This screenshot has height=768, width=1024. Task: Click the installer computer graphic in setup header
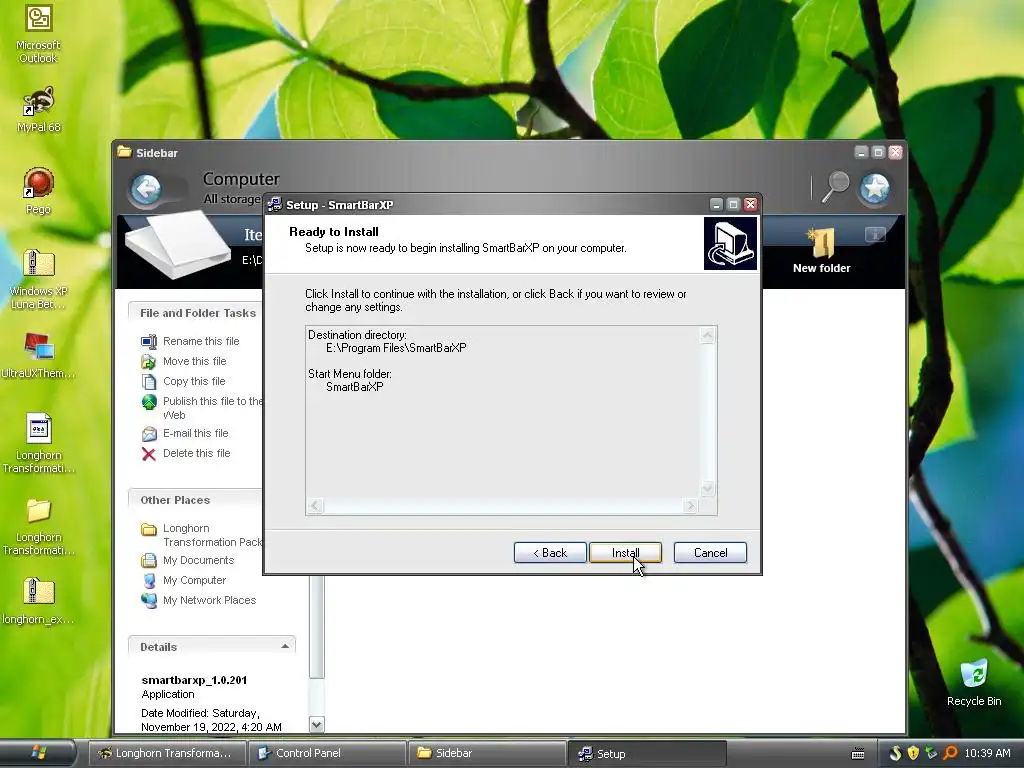click(730, 244)
